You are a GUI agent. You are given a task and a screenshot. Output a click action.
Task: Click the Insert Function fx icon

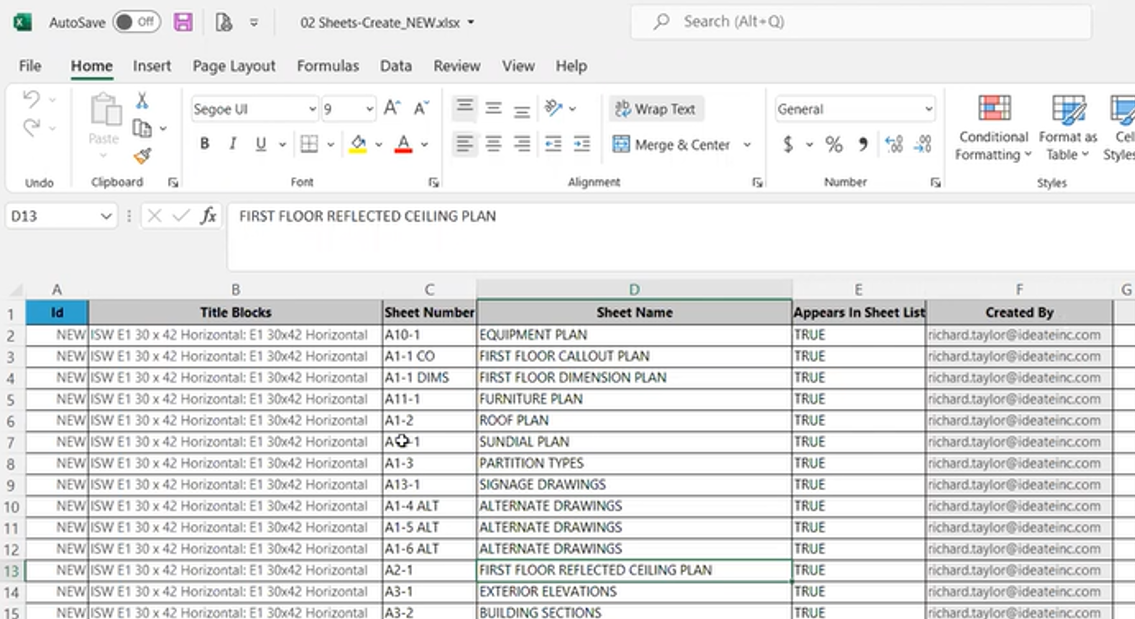pos(208,216)
